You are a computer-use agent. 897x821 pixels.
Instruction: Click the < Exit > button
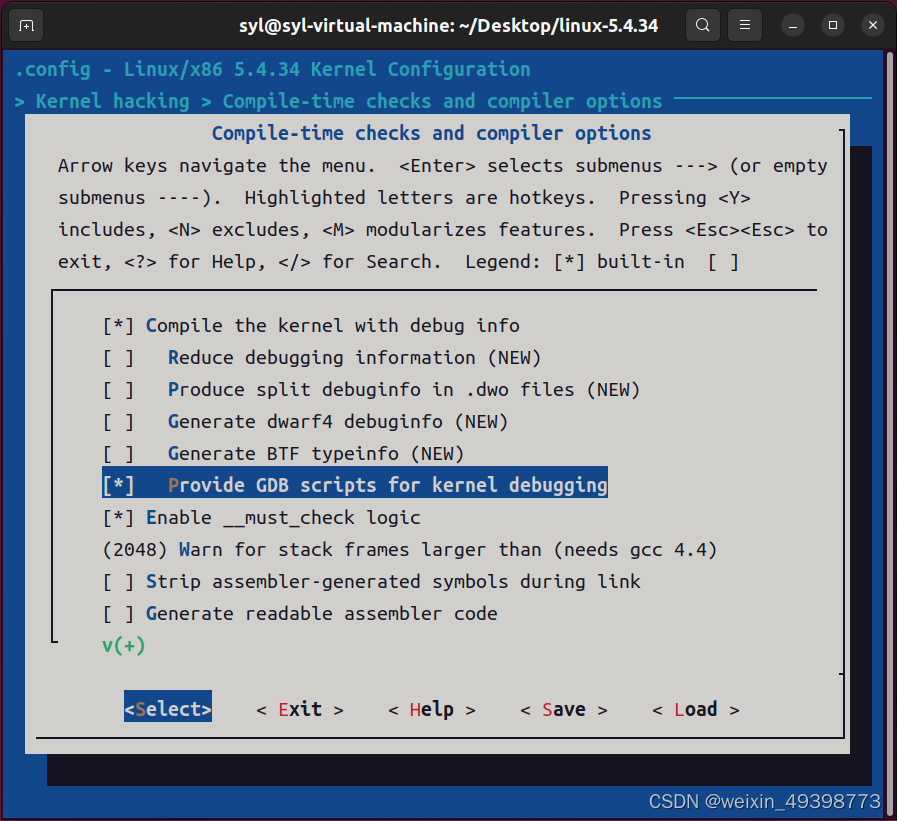[x=300, y=709]
